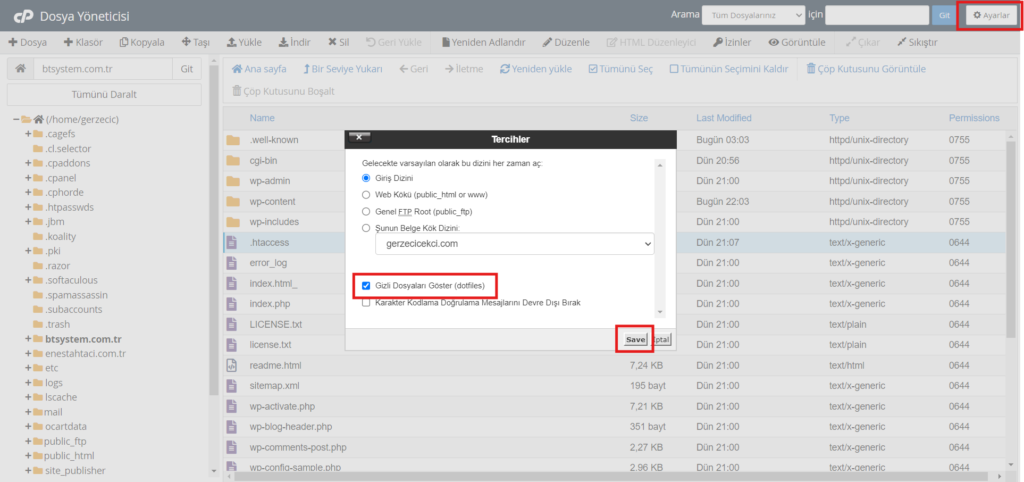This screenshot has height=482, width=1024.
Task: Expand the .cagefs tree folder
Action: pyautogui.click(x=28, y=134)
